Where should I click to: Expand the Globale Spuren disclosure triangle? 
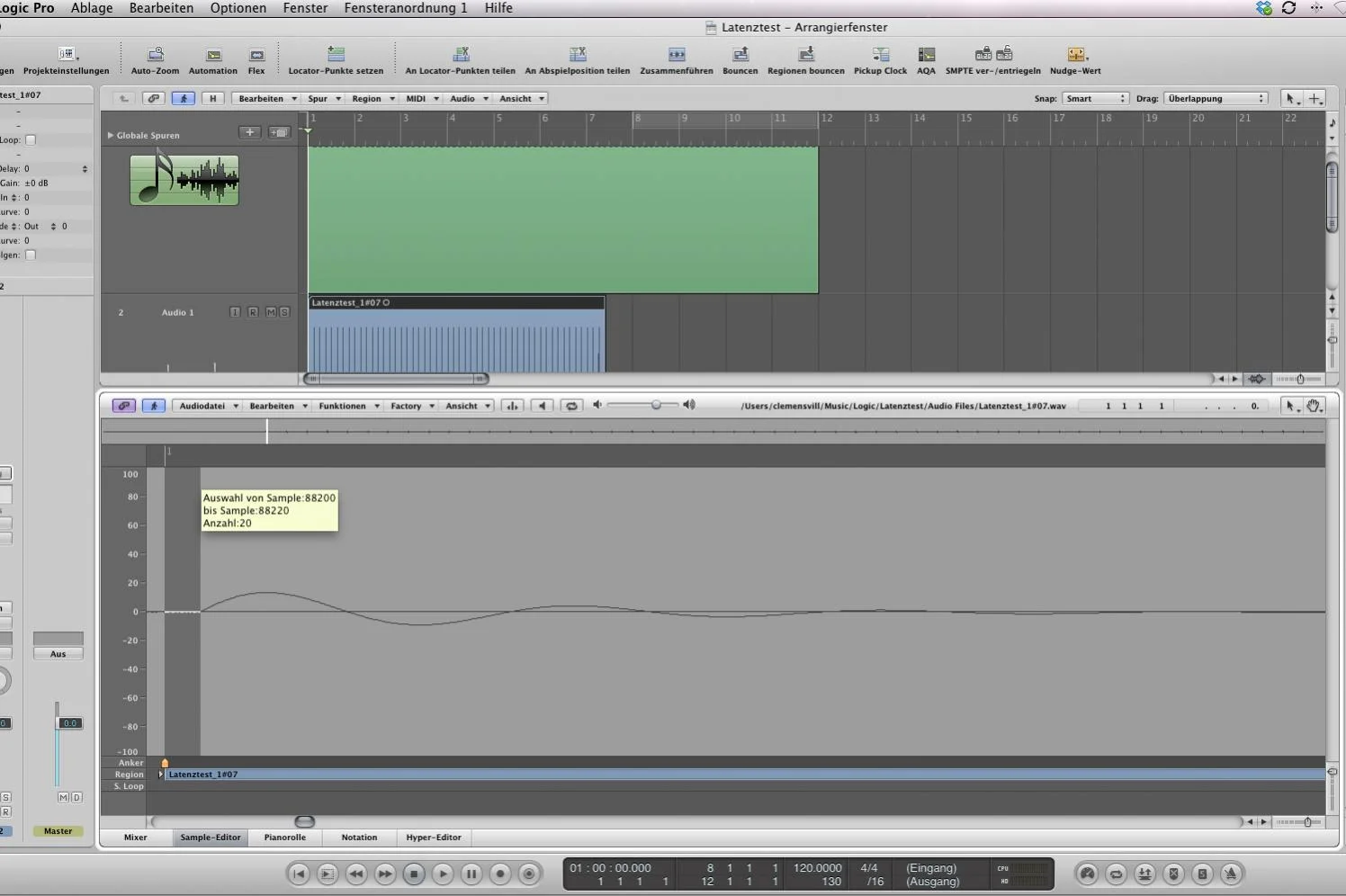point(111,135)
